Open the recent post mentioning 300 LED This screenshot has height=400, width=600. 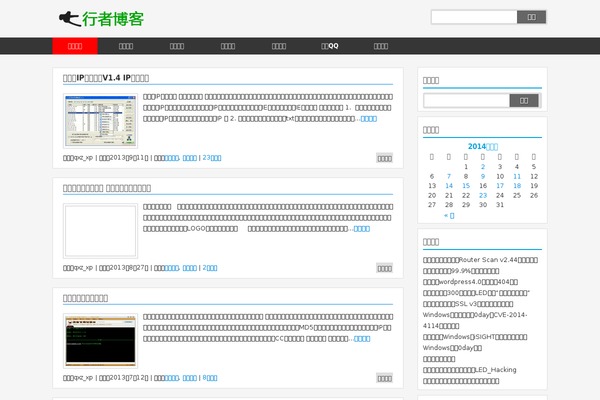pyautogui.click(x=476, y=293)
